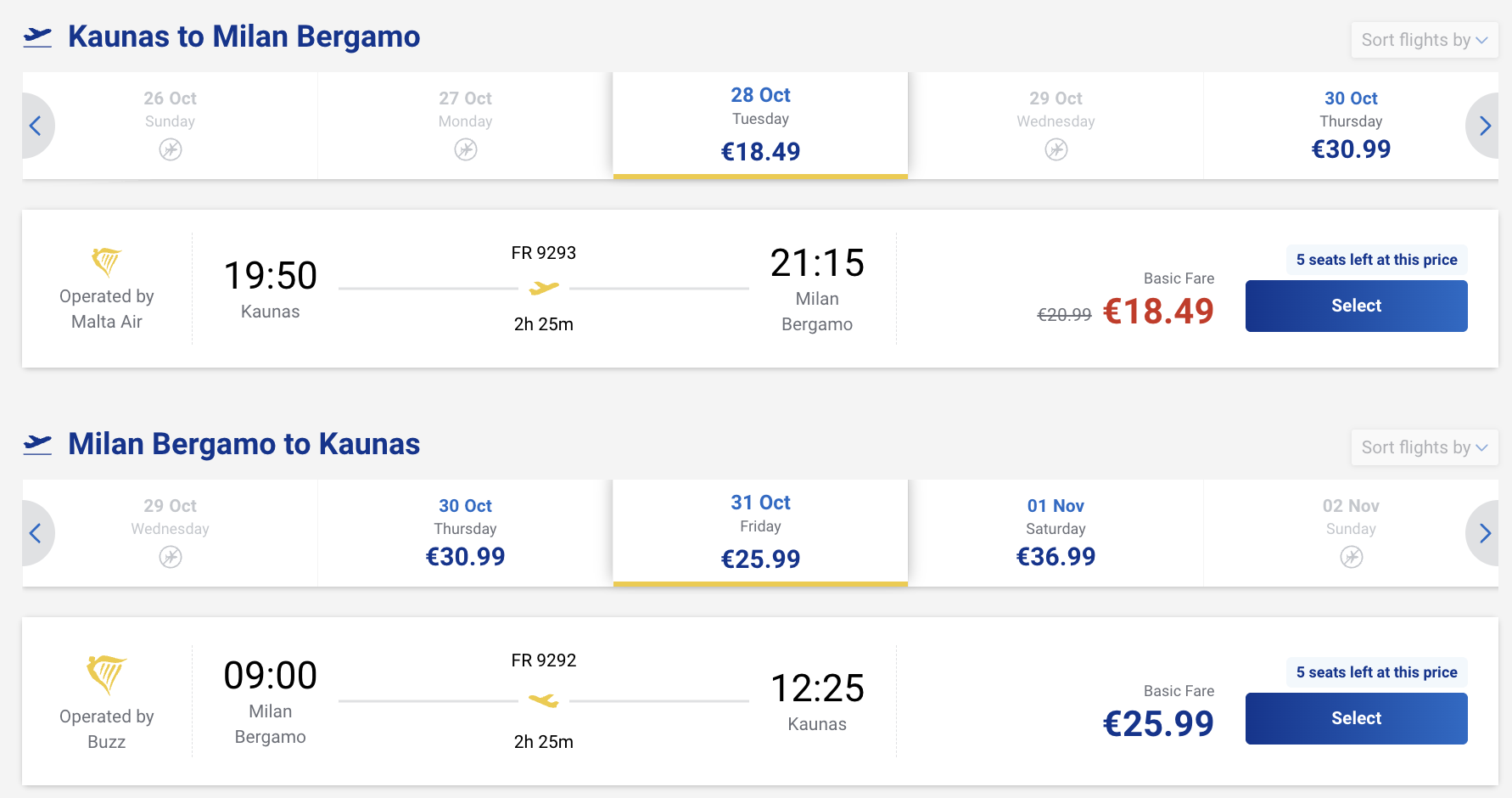The image size is (1512, 798).
Task: Pick 30 Oct Thursday return date €30.99
Action: click(465, 533)
